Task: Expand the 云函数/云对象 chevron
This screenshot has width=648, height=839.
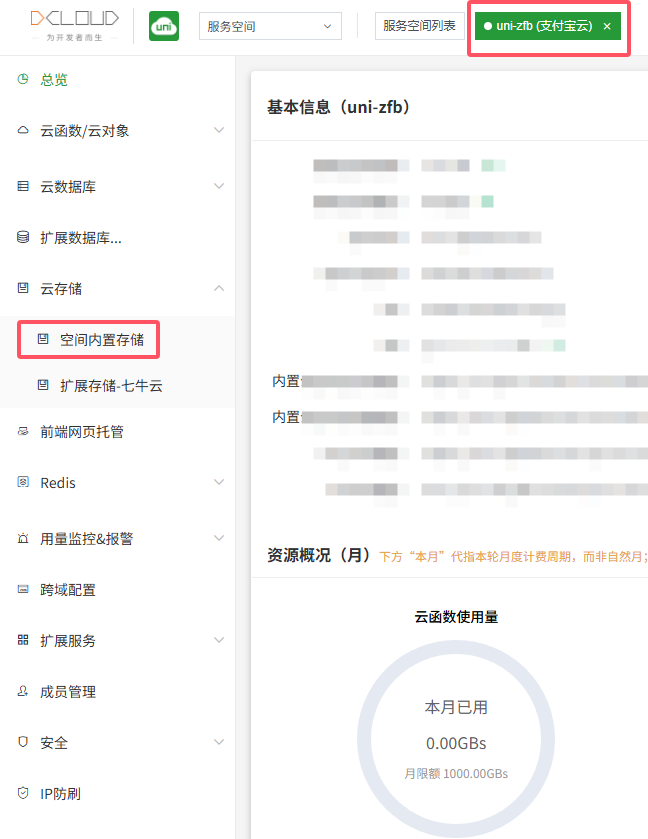Action: [219, 130]
